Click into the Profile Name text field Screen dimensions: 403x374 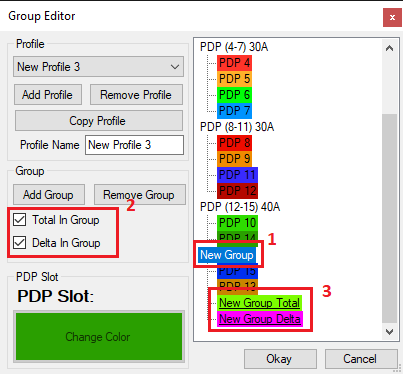[134, 145]
